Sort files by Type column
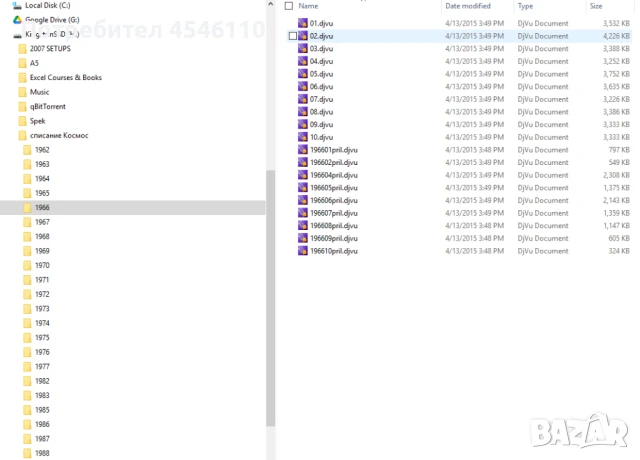The height and width of the screenshot is (460, 640). coord(525,6)
